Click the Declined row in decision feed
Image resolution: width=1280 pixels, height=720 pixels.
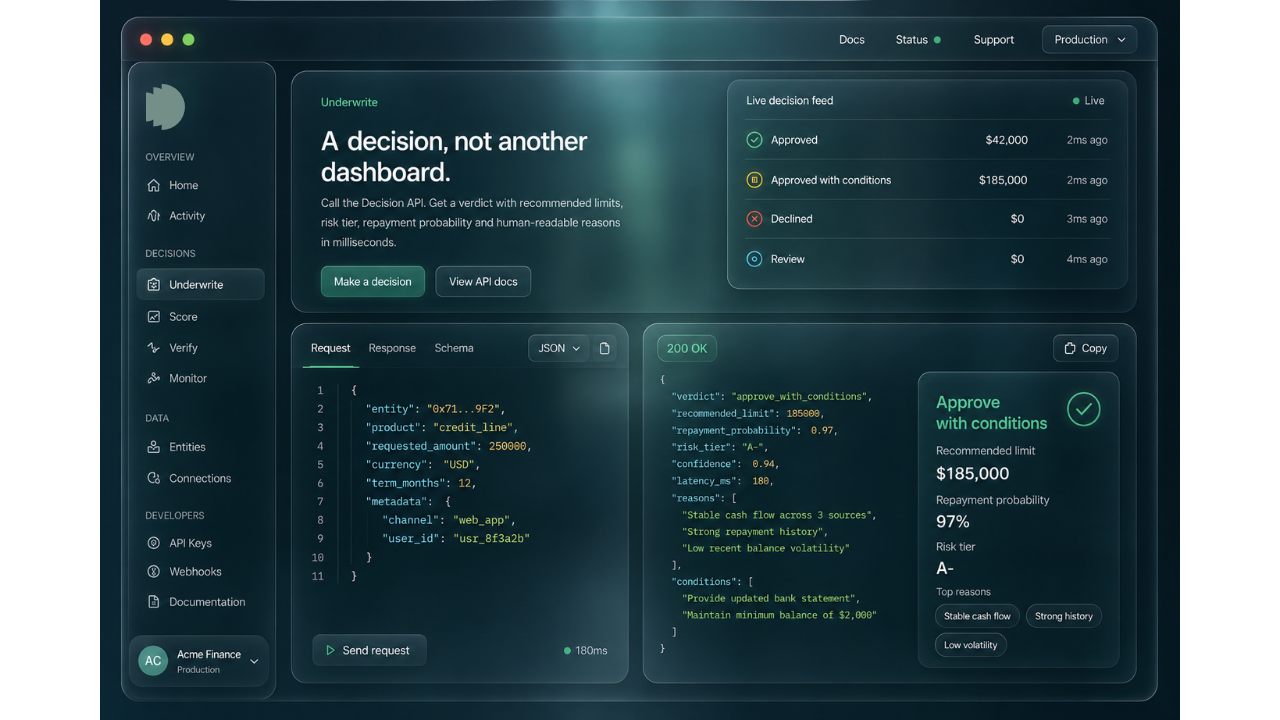[x=927, y=219]
